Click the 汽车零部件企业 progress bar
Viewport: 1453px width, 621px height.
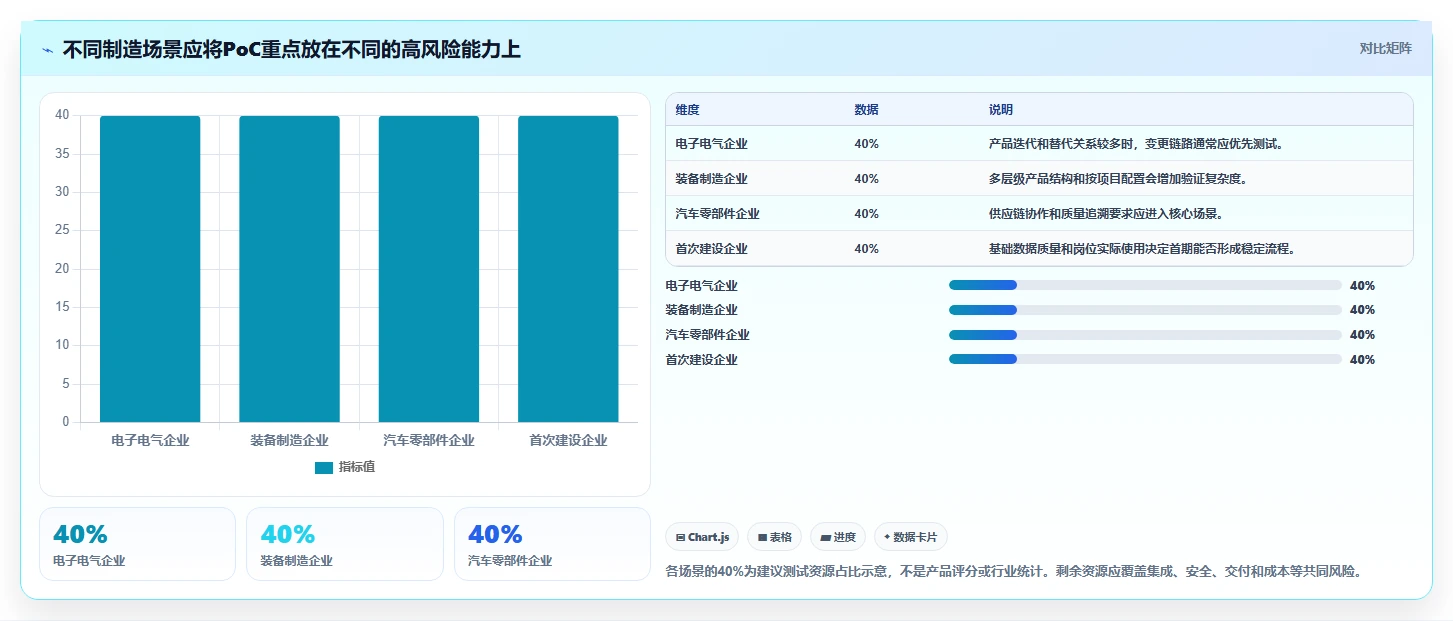[1145, 335]
